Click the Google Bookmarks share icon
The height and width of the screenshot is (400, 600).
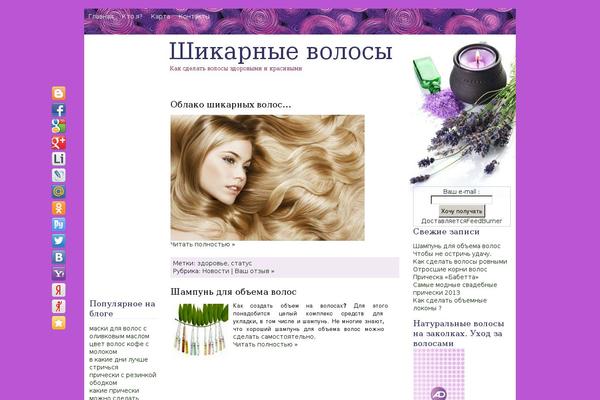(59, 126)
